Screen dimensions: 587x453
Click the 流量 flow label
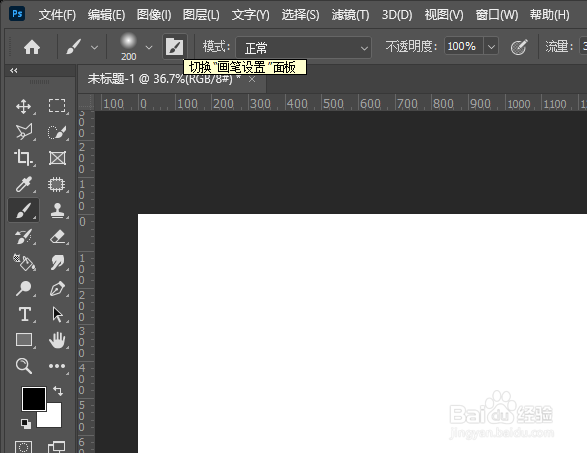pos(559,47)
